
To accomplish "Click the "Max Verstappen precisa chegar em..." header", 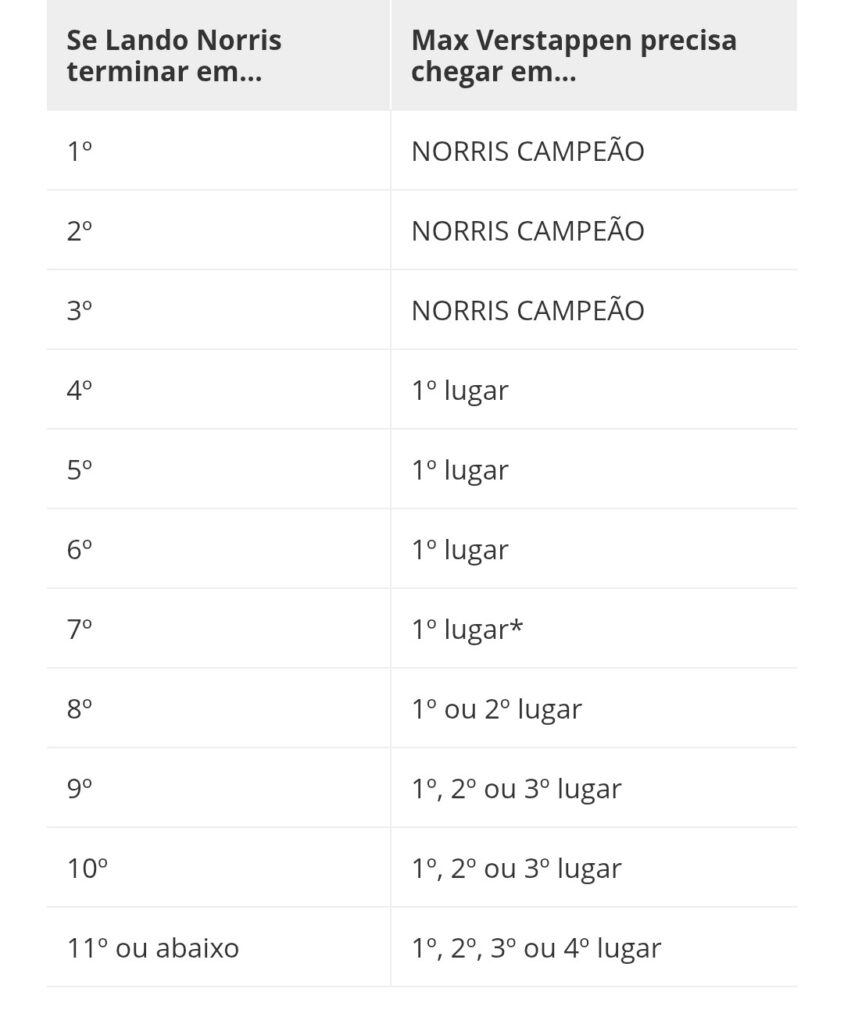I will 573,56.
